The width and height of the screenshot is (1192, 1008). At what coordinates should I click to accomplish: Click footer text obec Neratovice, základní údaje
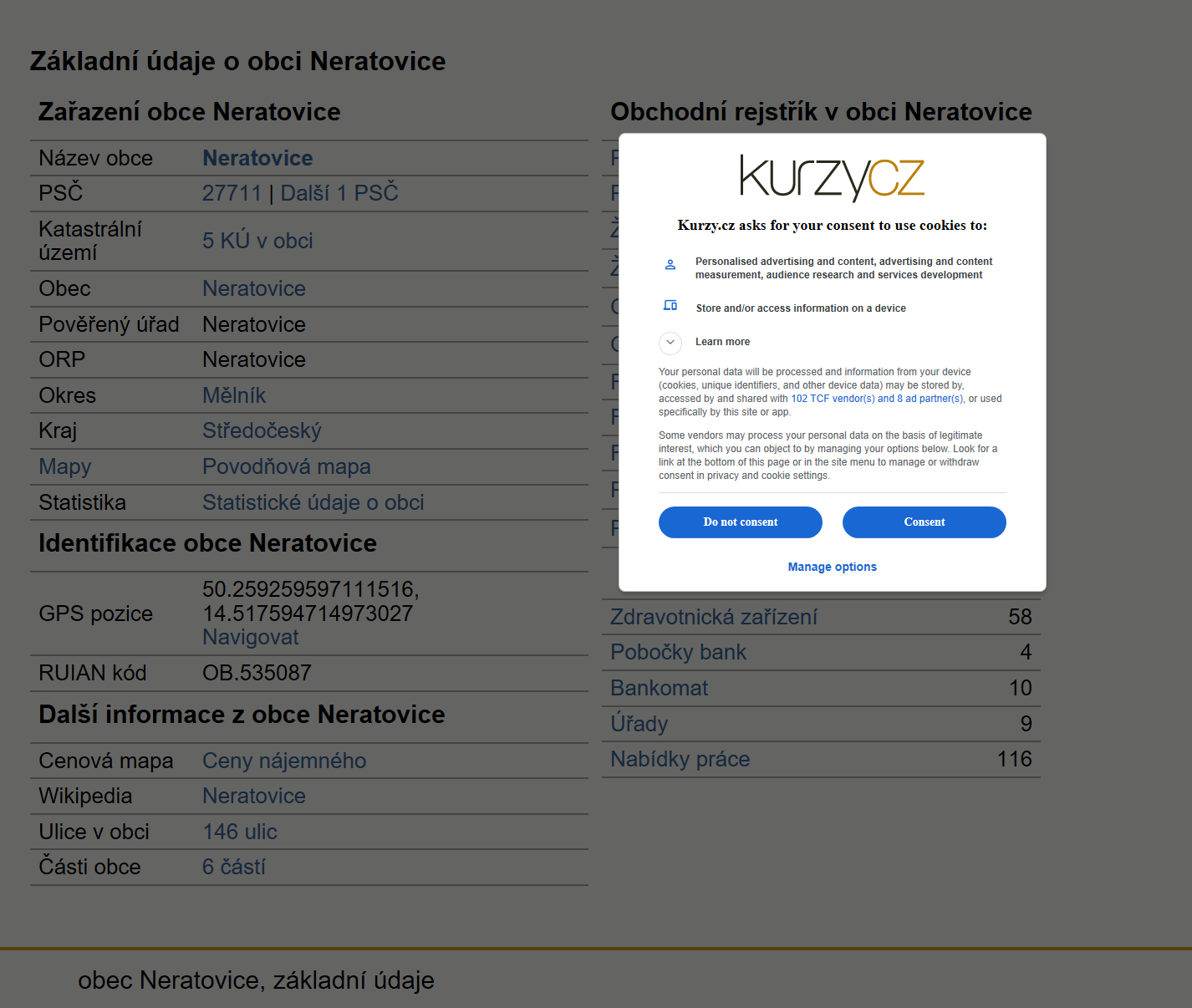256,980
